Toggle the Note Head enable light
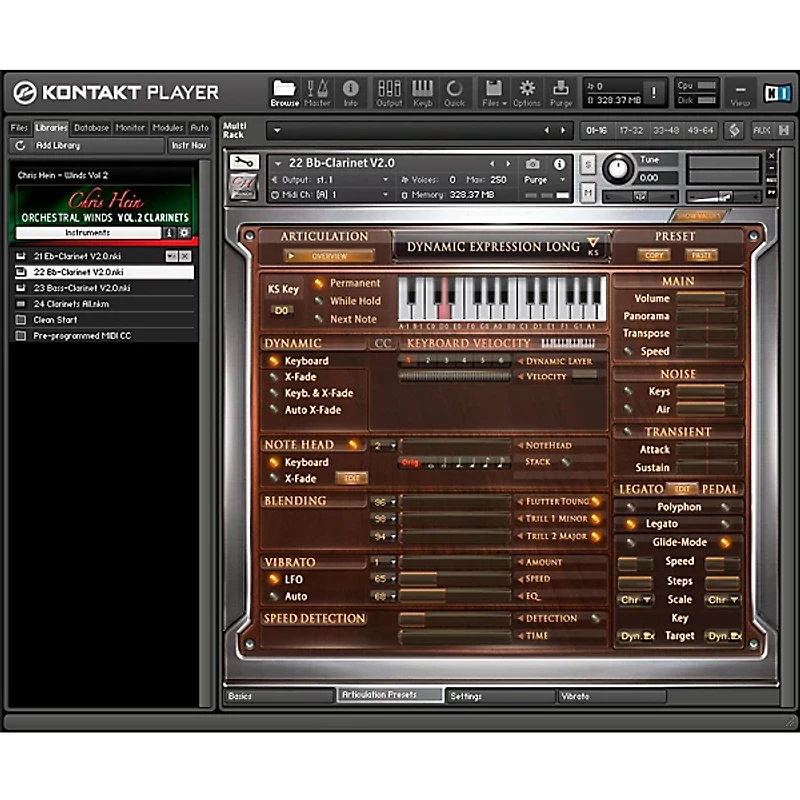The image size is (800, 800). (x=353, y=445)
